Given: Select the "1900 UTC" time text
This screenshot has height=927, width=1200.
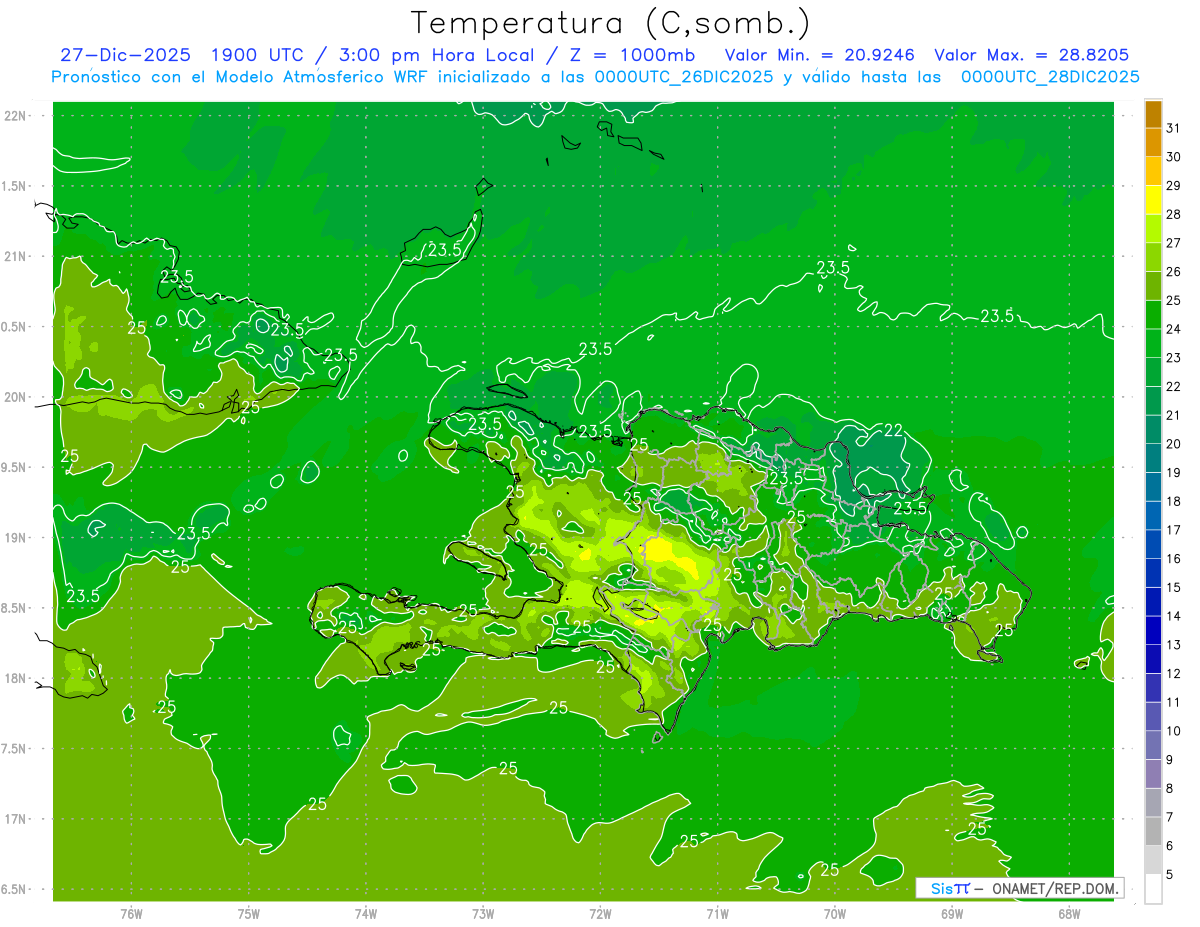Looking at the screenshot, I should click(258, 55).
